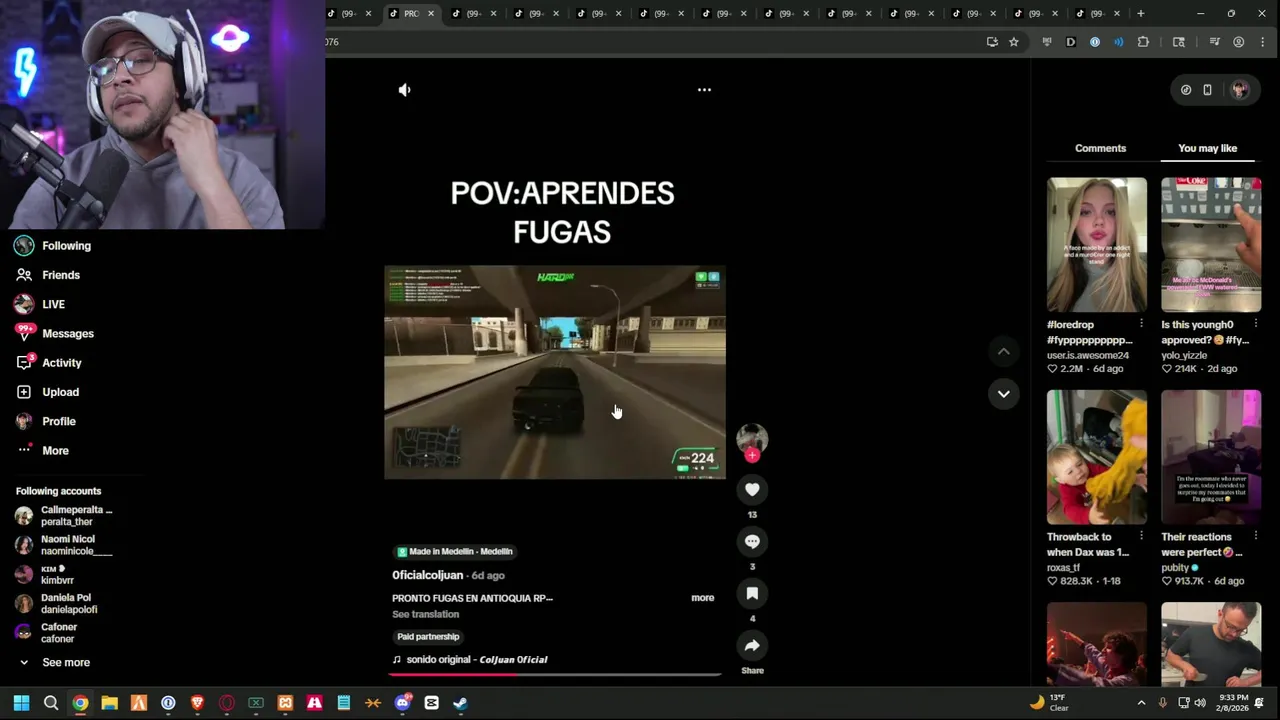Switch to the Comments tab
This screenshot has width=1280, height=720.
[1100, 148]
